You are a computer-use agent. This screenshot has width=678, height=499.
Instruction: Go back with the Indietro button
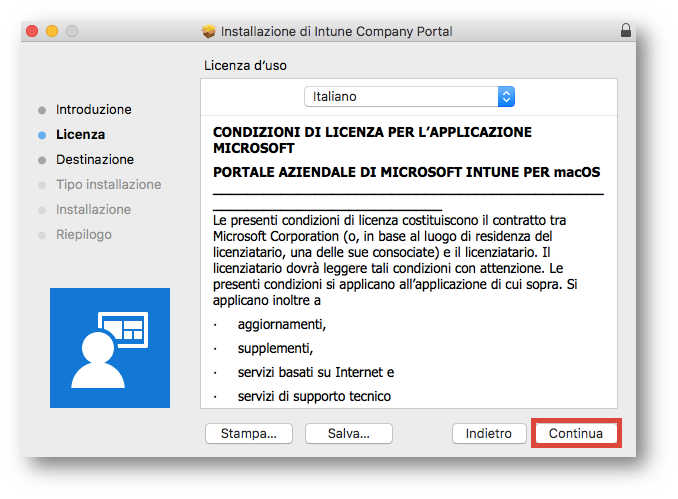[489, 433]
